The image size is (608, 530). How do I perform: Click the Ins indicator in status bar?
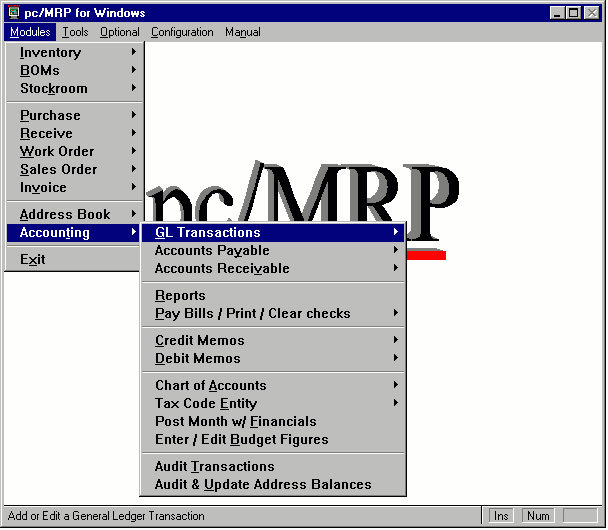(501, 516)
